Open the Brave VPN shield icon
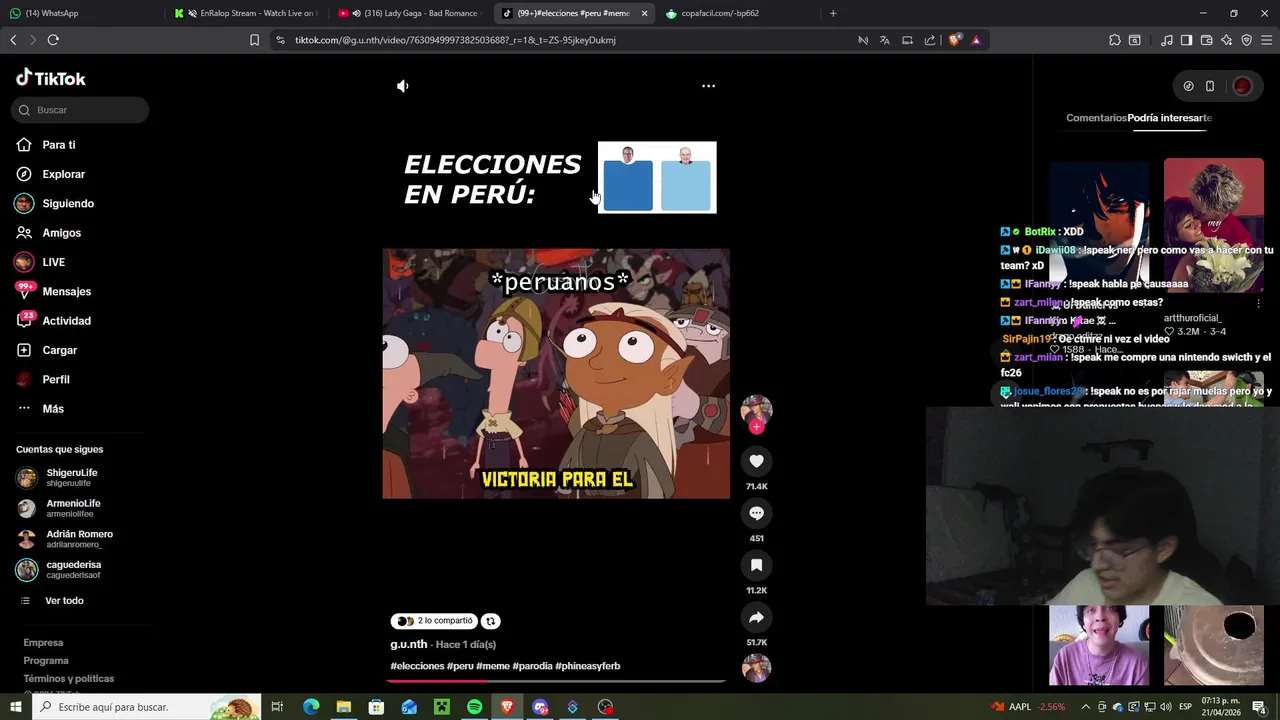 point(1246,40)
